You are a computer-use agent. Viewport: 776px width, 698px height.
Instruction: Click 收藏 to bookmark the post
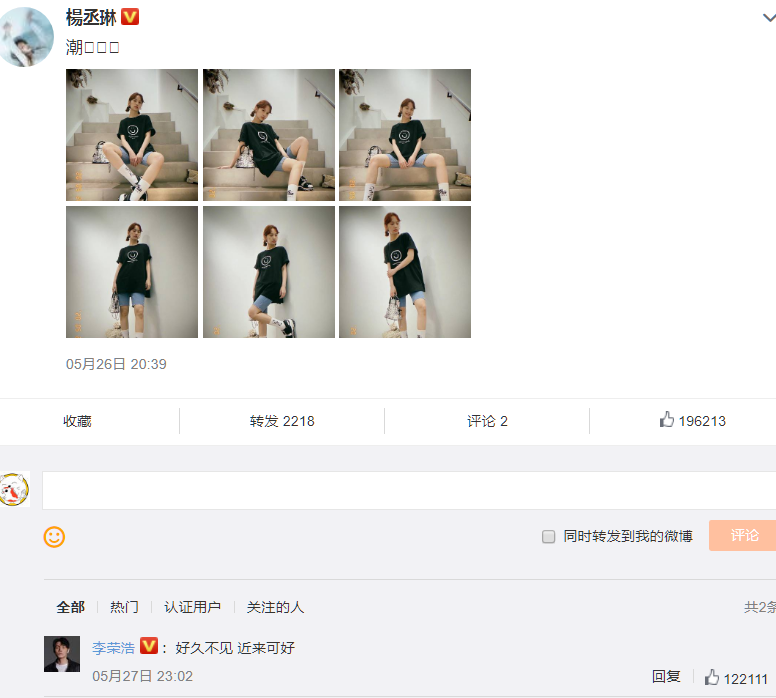coord(77,421)
